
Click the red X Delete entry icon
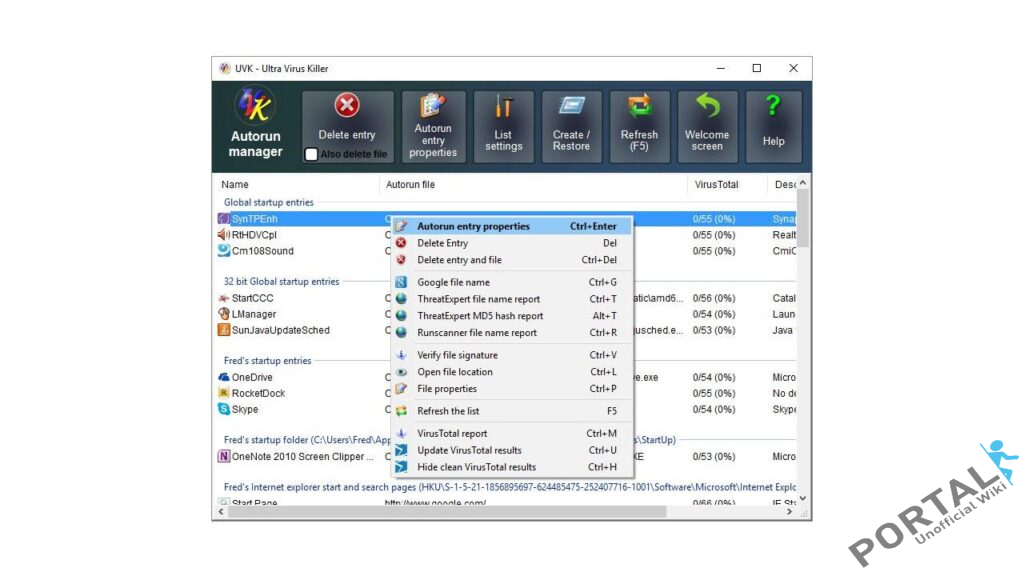pyautogui.click(x=347, y=105)
